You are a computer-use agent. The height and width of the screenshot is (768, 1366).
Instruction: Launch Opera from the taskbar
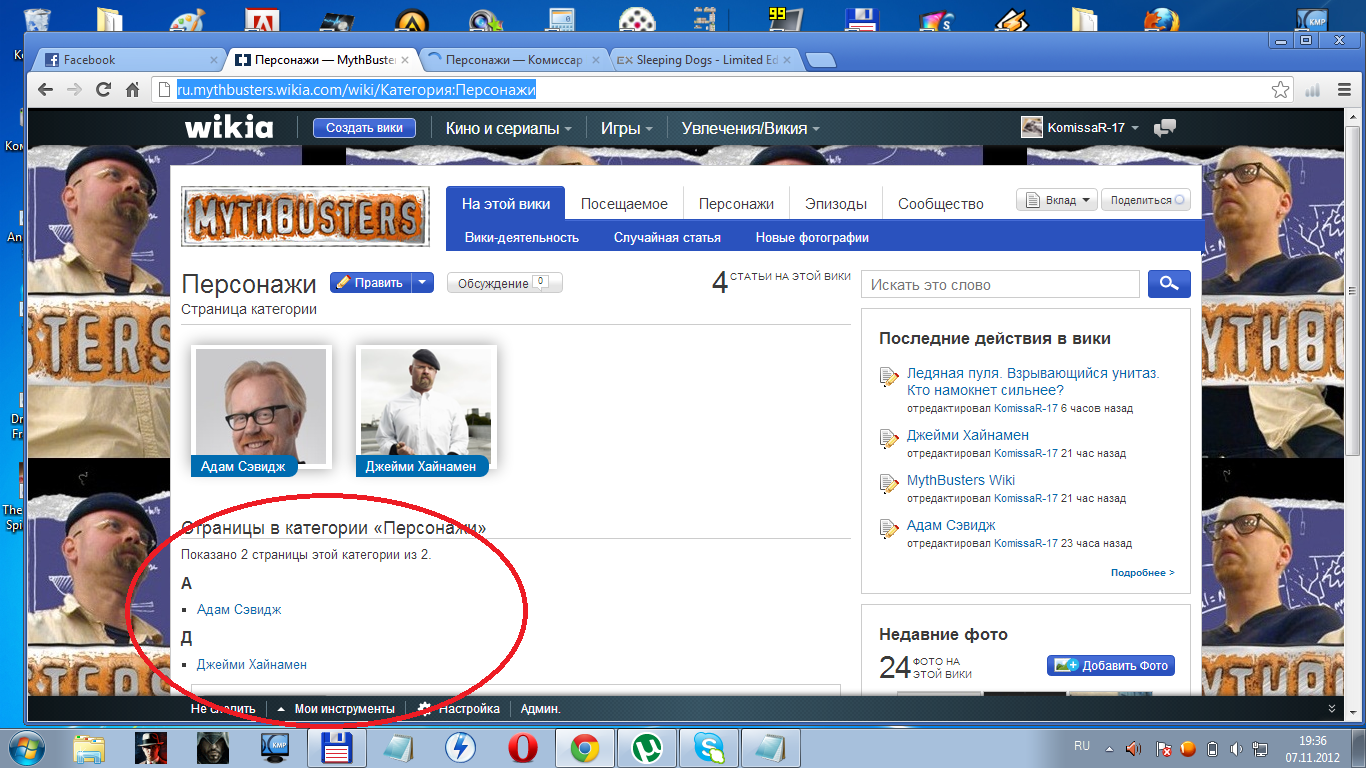pyautogui.click(x=522, y=747)
